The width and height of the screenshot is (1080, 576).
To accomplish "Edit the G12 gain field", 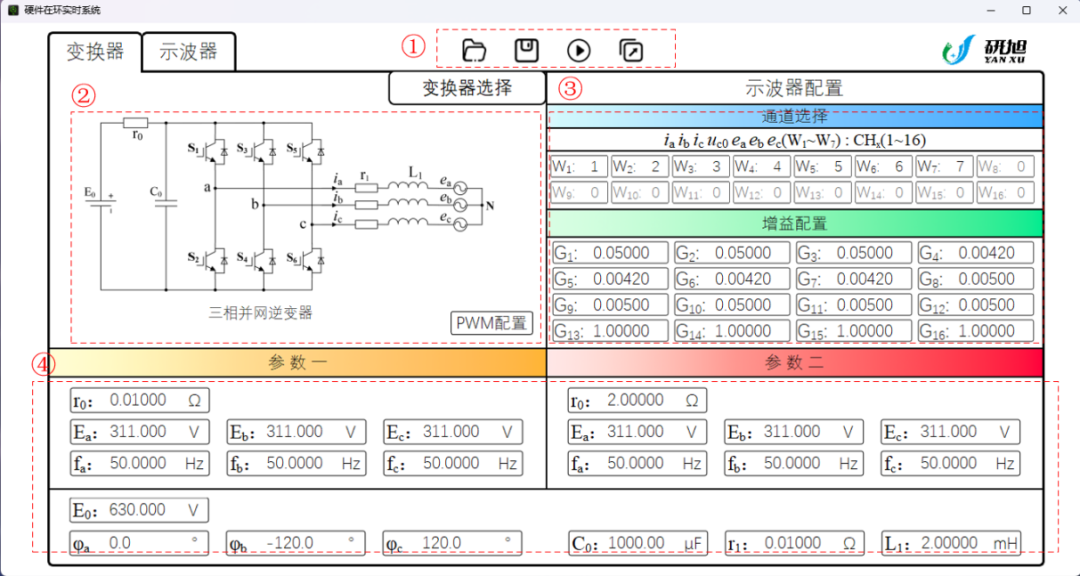I will pos(976,305).
